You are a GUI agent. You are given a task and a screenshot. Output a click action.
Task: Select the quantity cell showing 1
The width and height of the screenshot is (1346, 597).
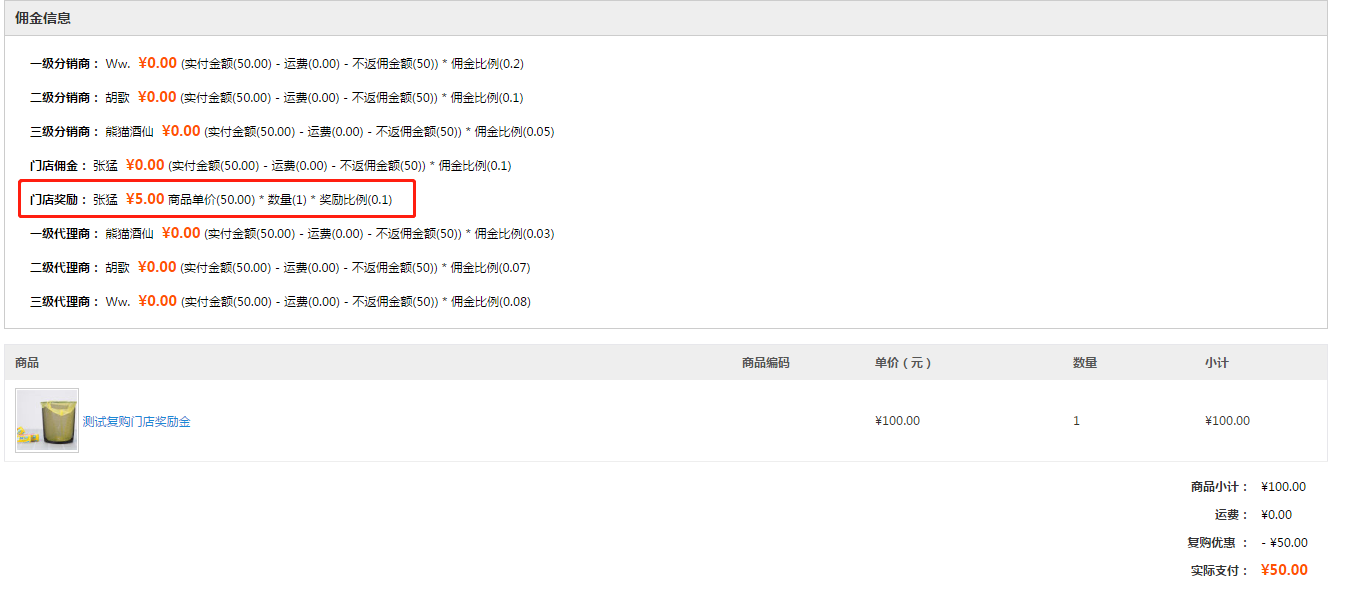(x=1077, y=421)
